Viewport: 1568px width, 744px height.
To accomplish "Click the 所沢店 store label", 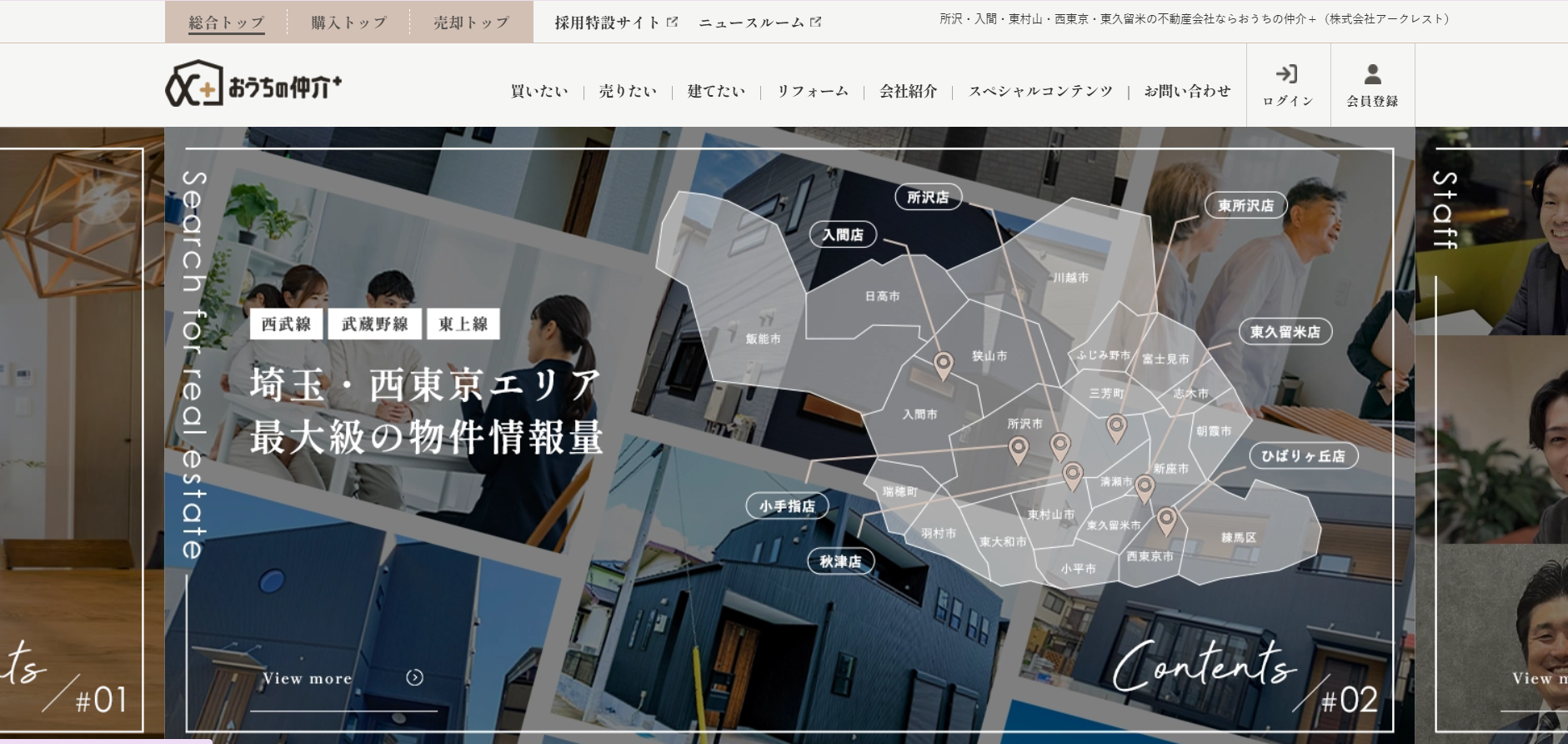I will coord(928,197).
